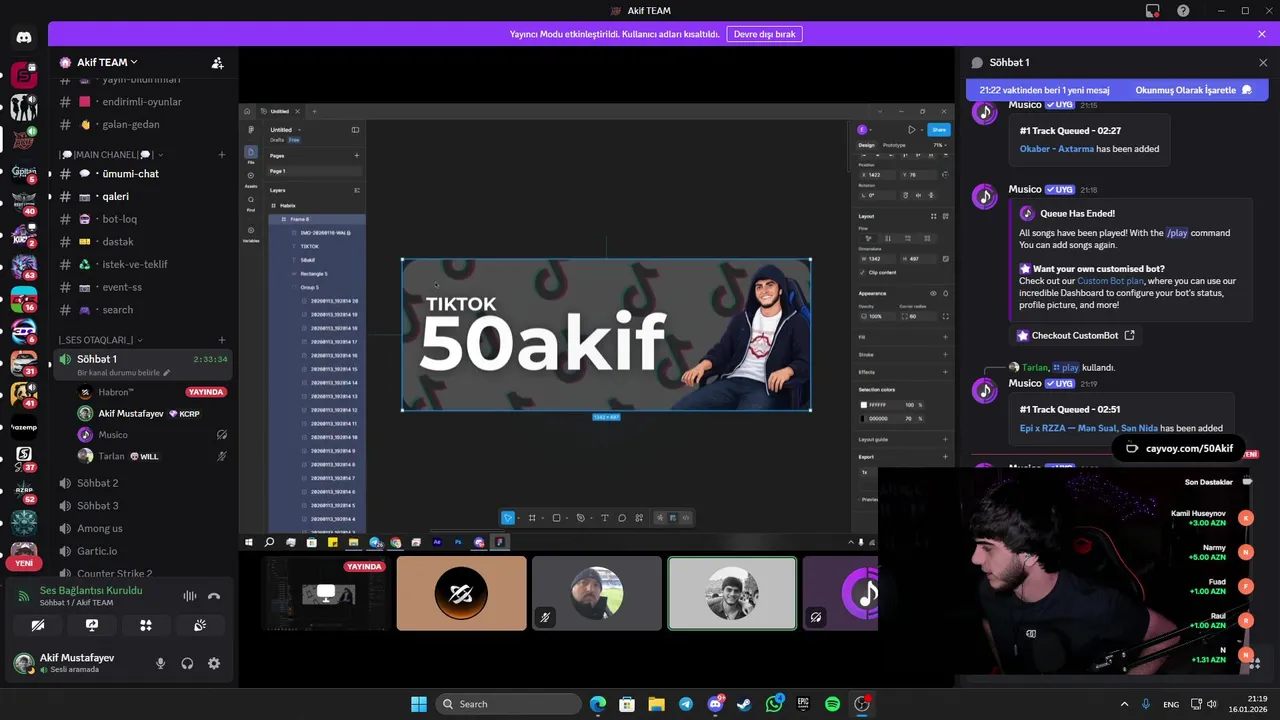Edit channel status pencil under Söhbət 1

tap(167, 373)
